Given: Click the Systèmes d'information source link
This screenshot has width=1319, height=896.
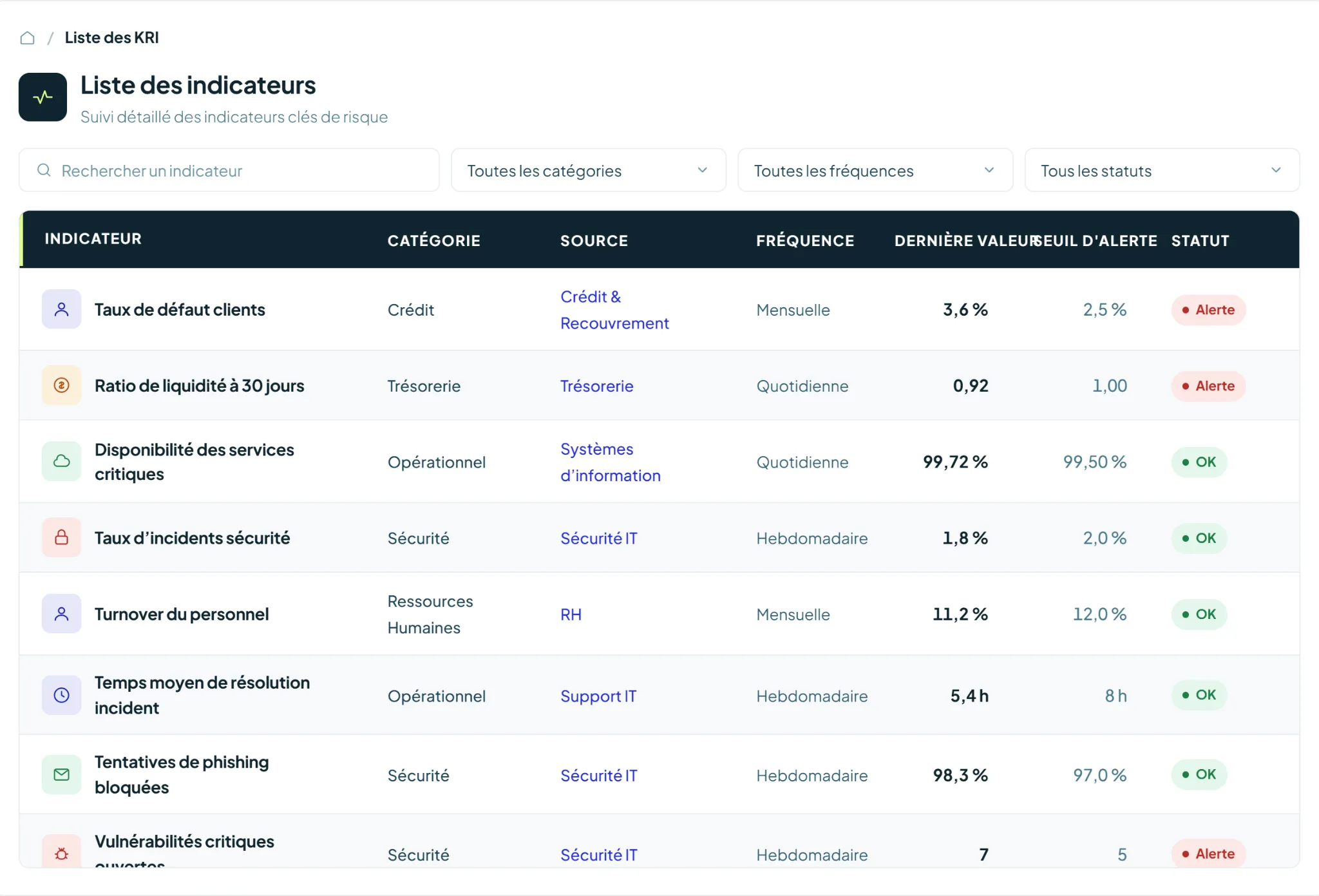Looking at the screenshot, I should 611,462.
